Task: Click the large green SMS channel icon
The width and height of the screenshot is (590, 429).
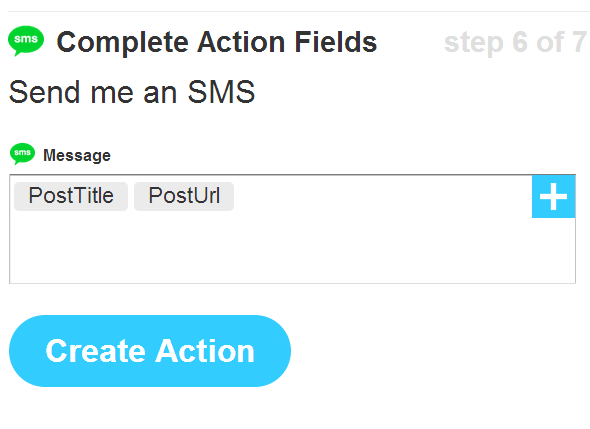Action: tap(26, 41)
